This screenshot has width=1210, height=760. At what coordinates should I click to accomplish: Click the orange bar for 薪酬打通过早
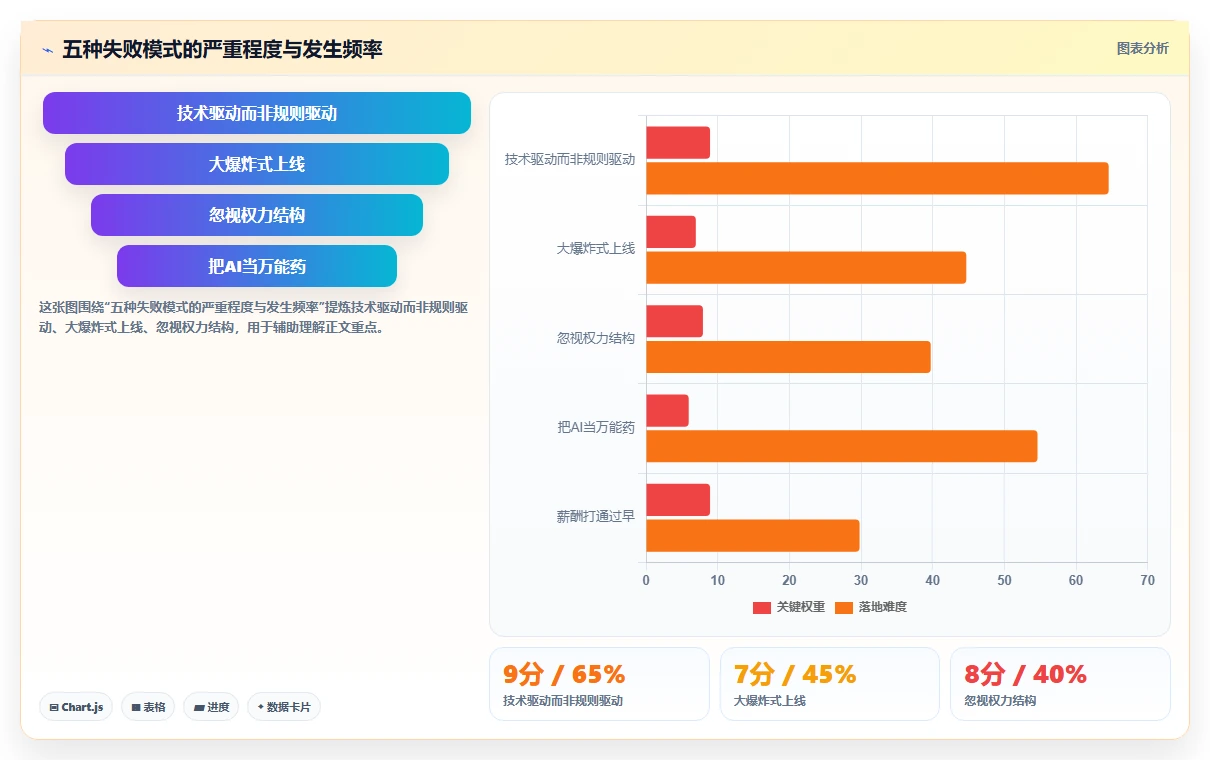click(x=753, y=536)
